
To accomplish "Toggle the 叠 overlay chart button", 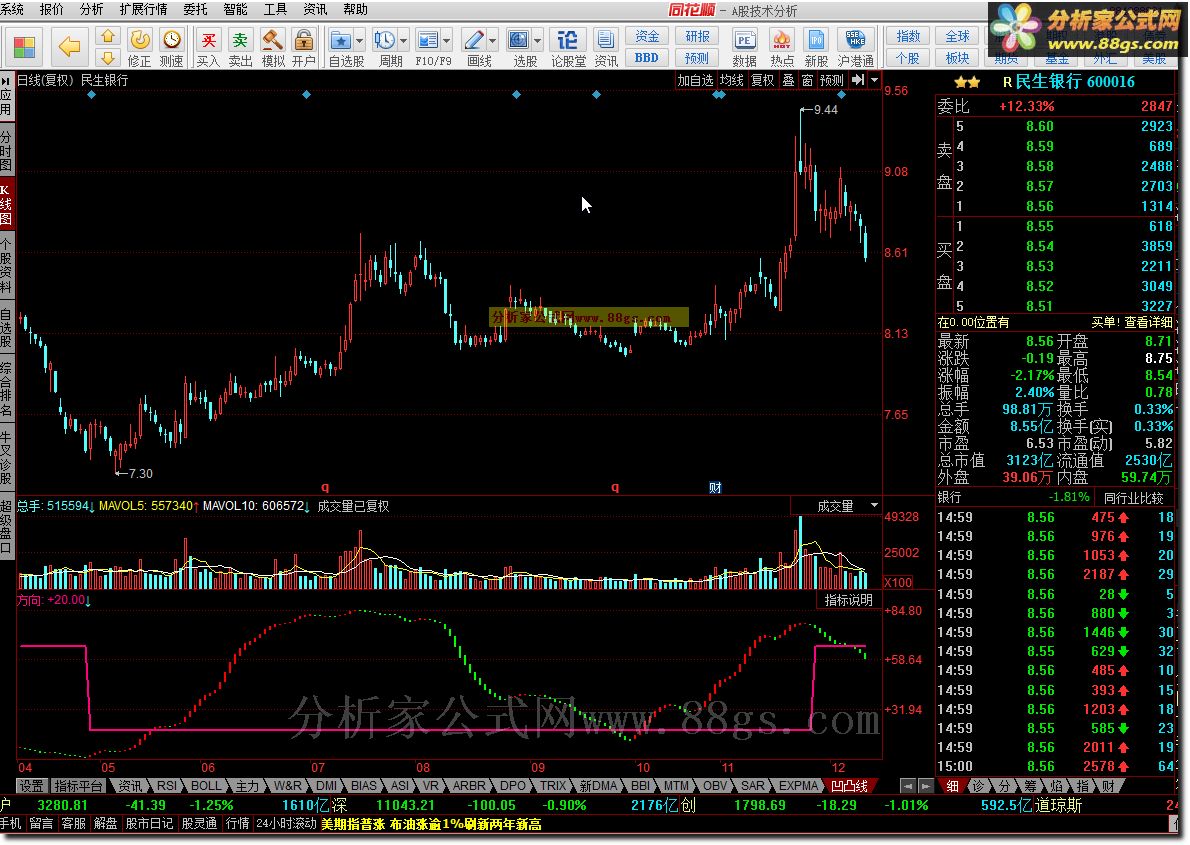I will point(789,80).
